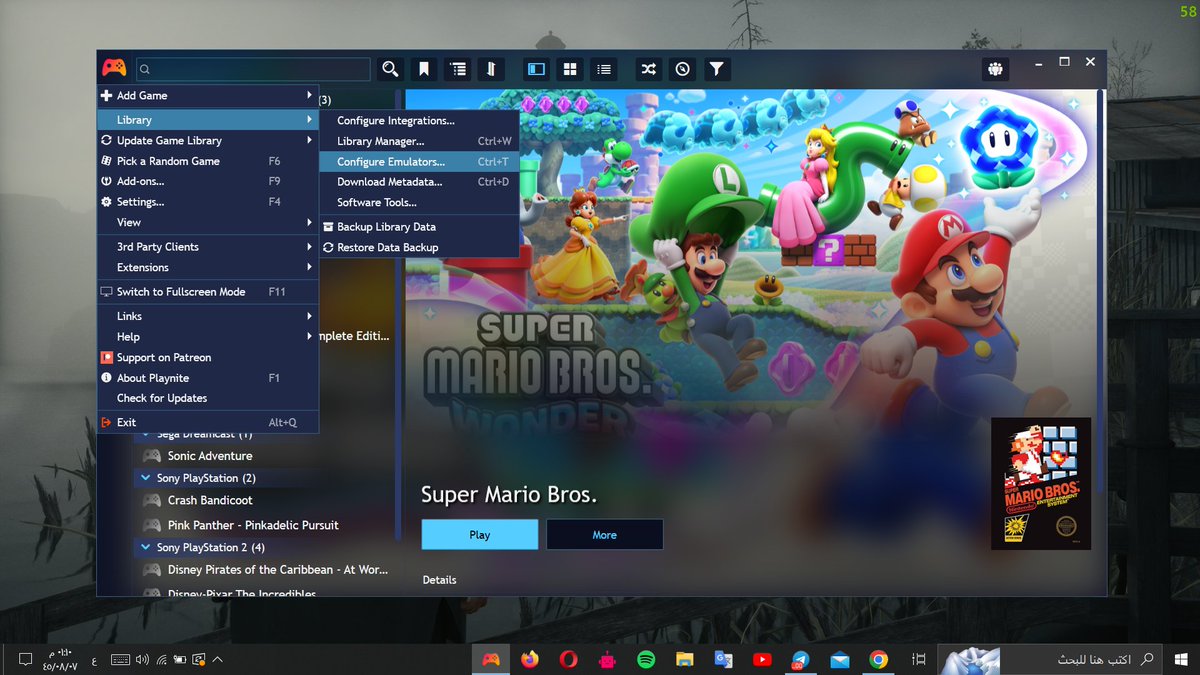
Task: Click the community icon near window controls
Action: tap(995, 69)
